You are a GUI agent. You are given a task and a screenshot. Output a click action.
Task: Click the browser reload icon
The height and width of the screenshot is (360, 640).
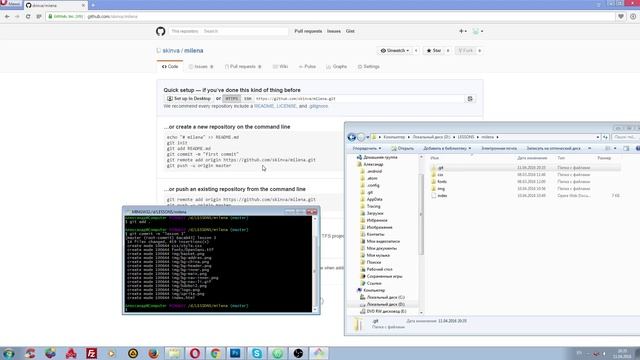pos(28,16)
